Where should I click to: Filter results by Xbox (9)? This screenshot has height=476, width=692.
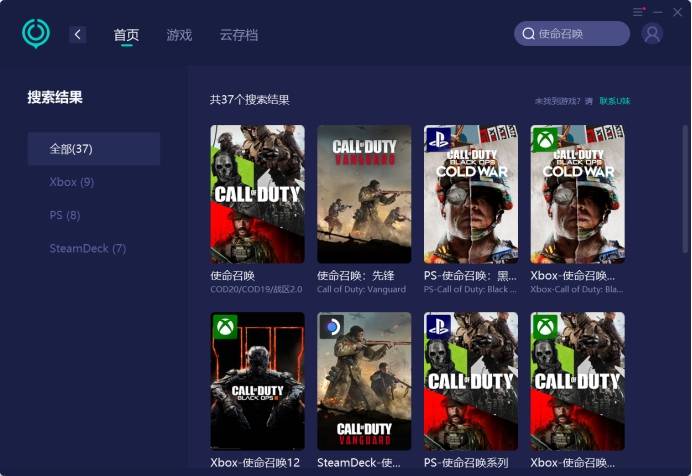click(72, 182)
